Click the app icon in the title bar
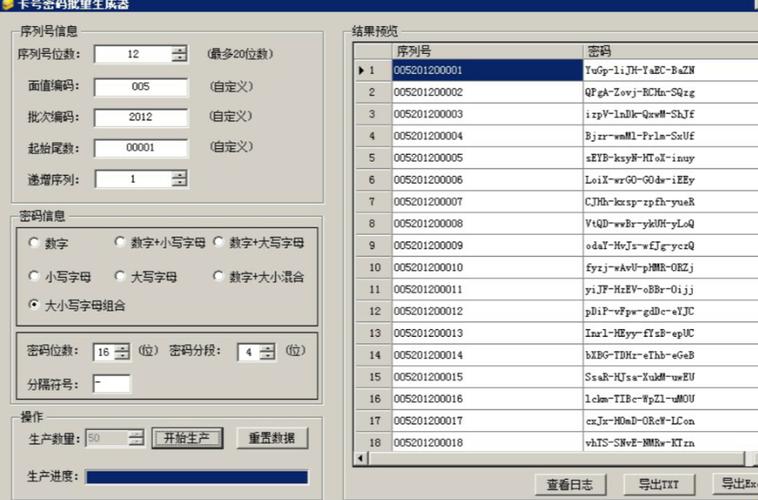The height and width of the screenshot is (500, 758). point(7,4)
